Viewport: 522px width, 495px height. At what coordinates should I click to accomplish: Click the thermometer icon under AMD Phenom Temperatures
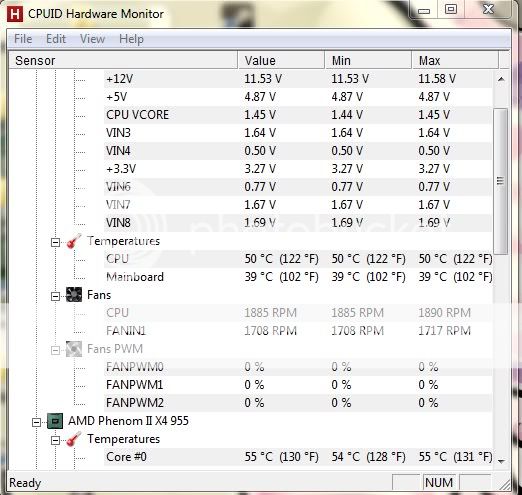tap(74, 439)
